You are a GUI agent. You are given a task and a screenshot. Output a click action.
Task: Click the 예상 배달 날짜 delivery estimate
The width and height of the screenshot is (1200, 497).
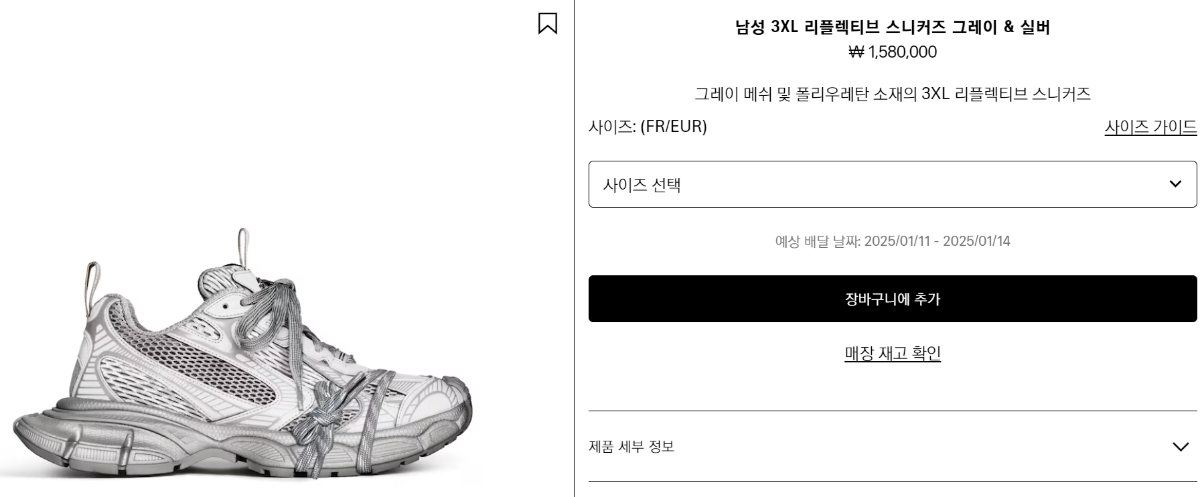[x=892, y=241]
